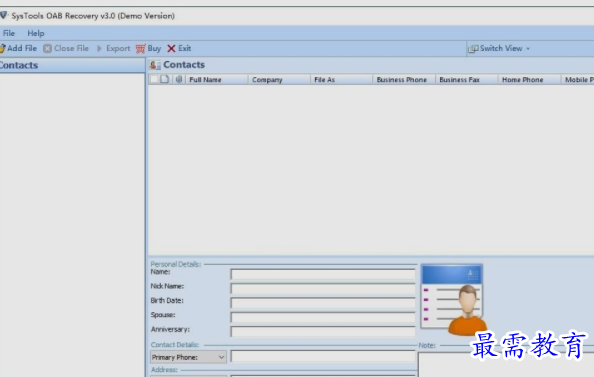594x377 pixels.
Task: Click the Spouse input field
Action: point(323,317)
